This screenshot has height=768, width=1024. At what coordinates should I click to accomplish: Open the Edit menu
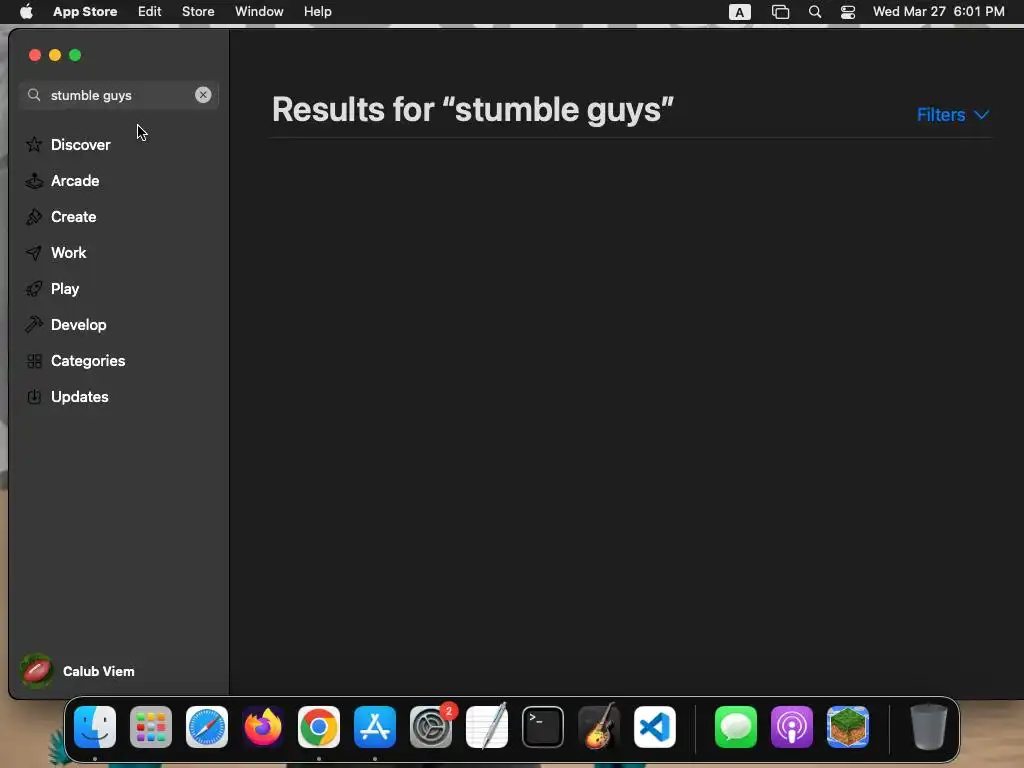coord(150,11)
